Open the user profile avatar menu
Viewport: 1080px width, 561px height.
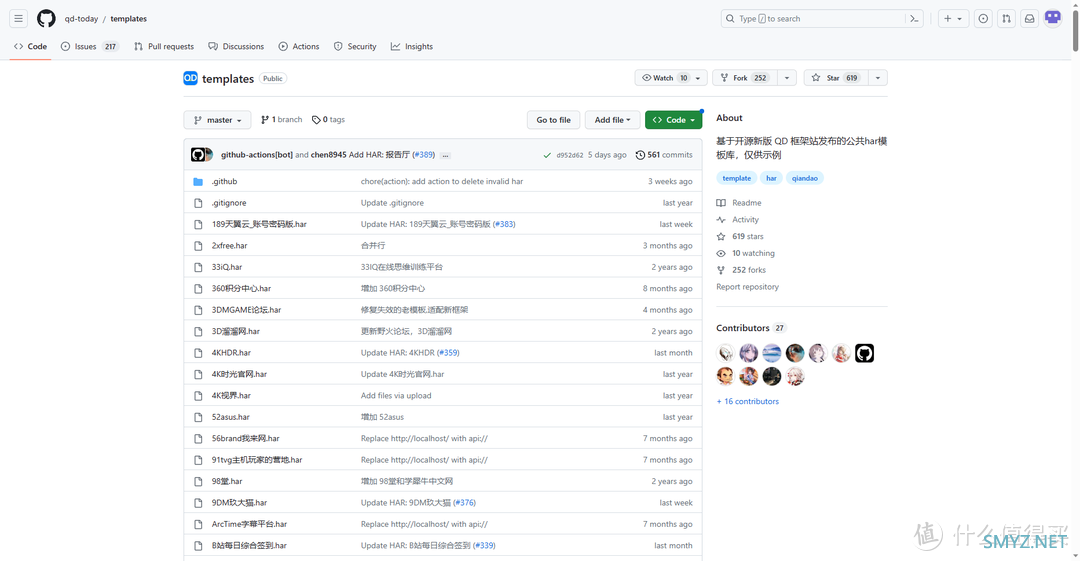click(x=1053, y=18)
